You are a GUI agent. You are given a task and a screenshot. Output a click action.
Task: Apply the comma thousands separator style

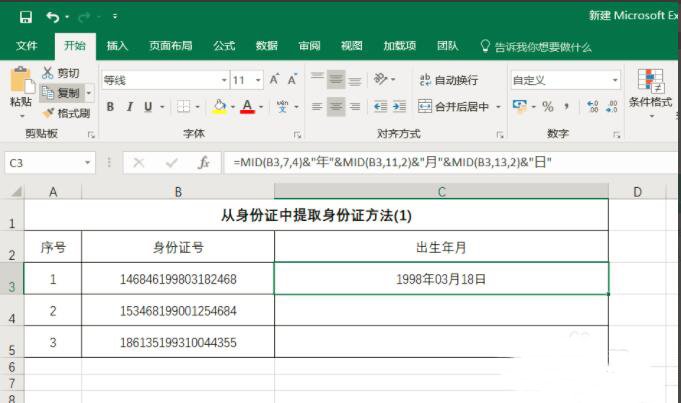[566, 106]
